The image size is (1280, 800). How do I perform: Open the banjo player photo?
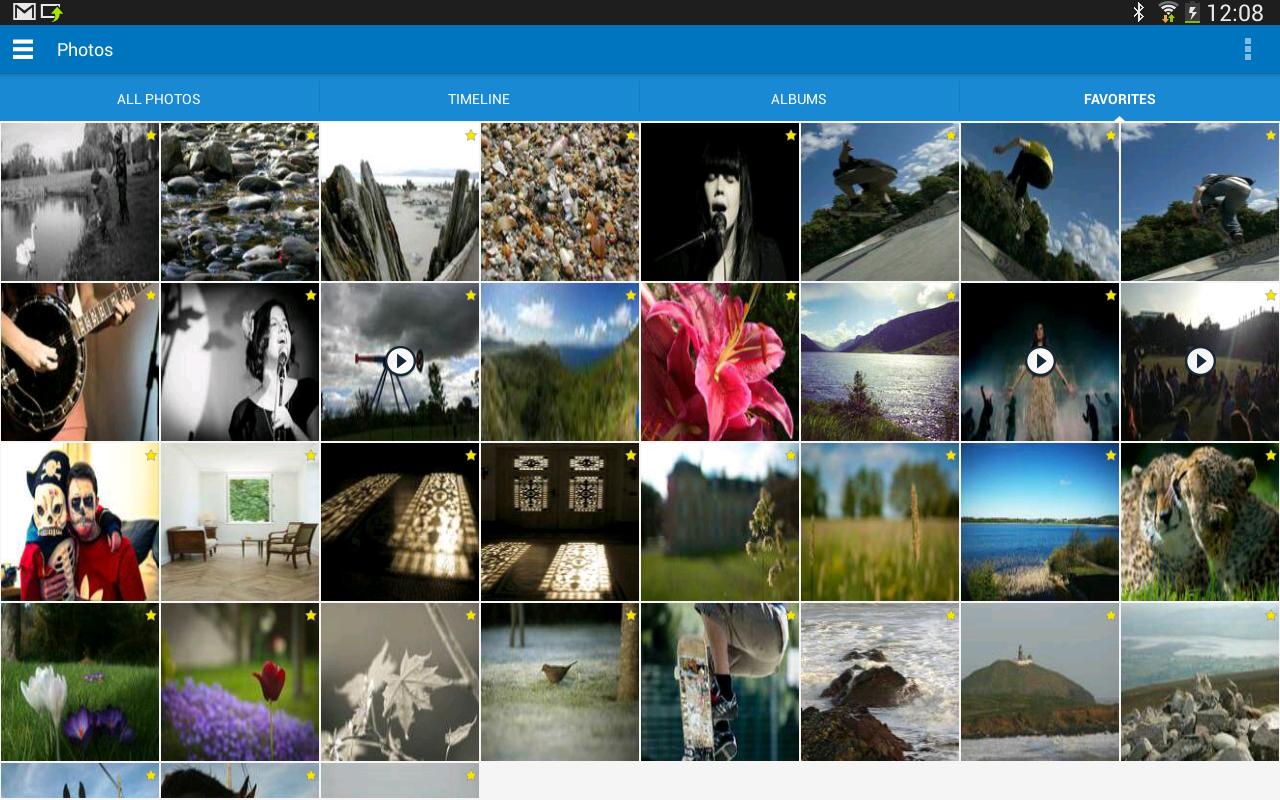(x=80, y=362)
